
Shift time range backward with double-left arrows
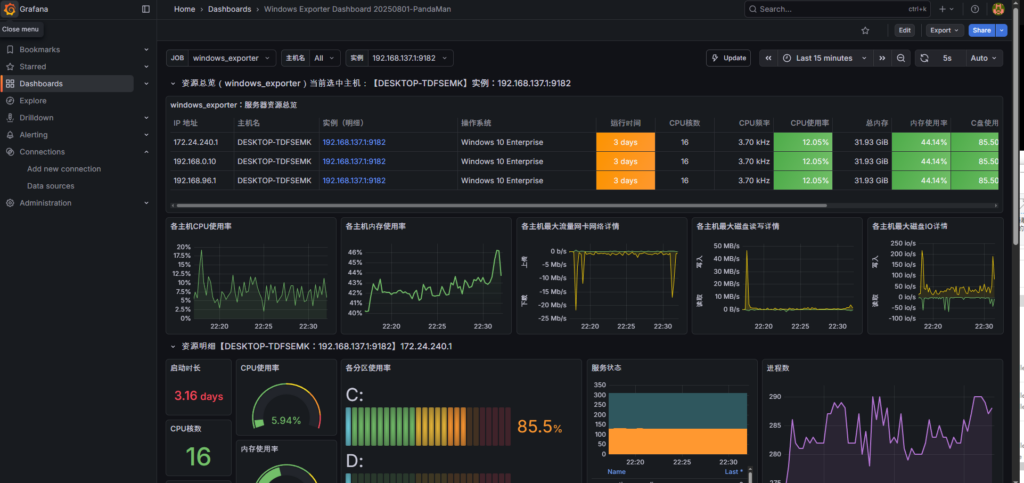(768, 58)
